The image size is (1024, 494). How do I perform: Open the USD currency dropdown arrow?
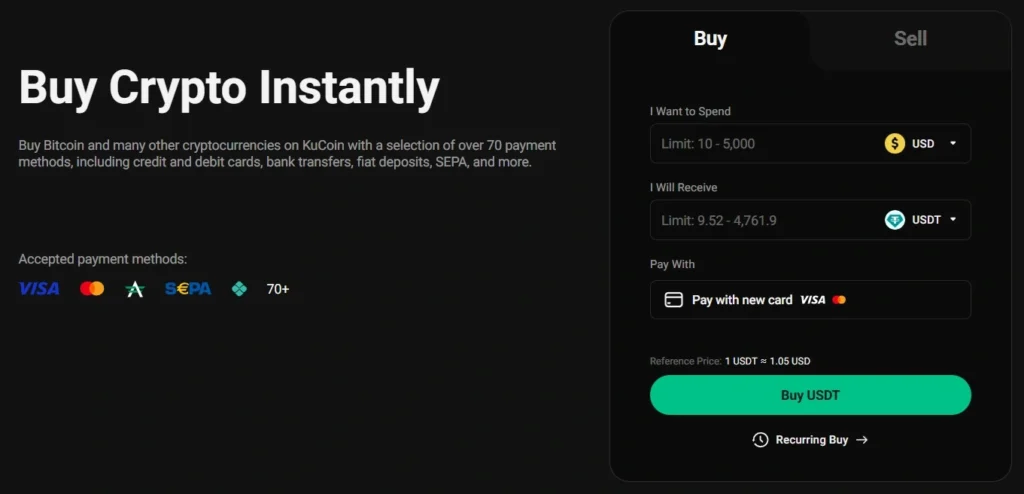(953, 144)
